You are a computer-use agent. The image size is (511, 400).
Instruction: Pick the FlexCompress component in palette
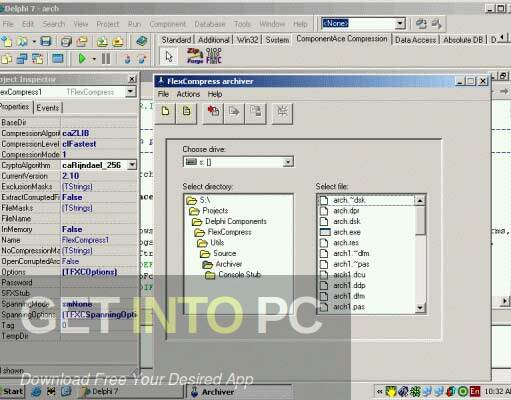pyautogui.click(x=214, y=56)
